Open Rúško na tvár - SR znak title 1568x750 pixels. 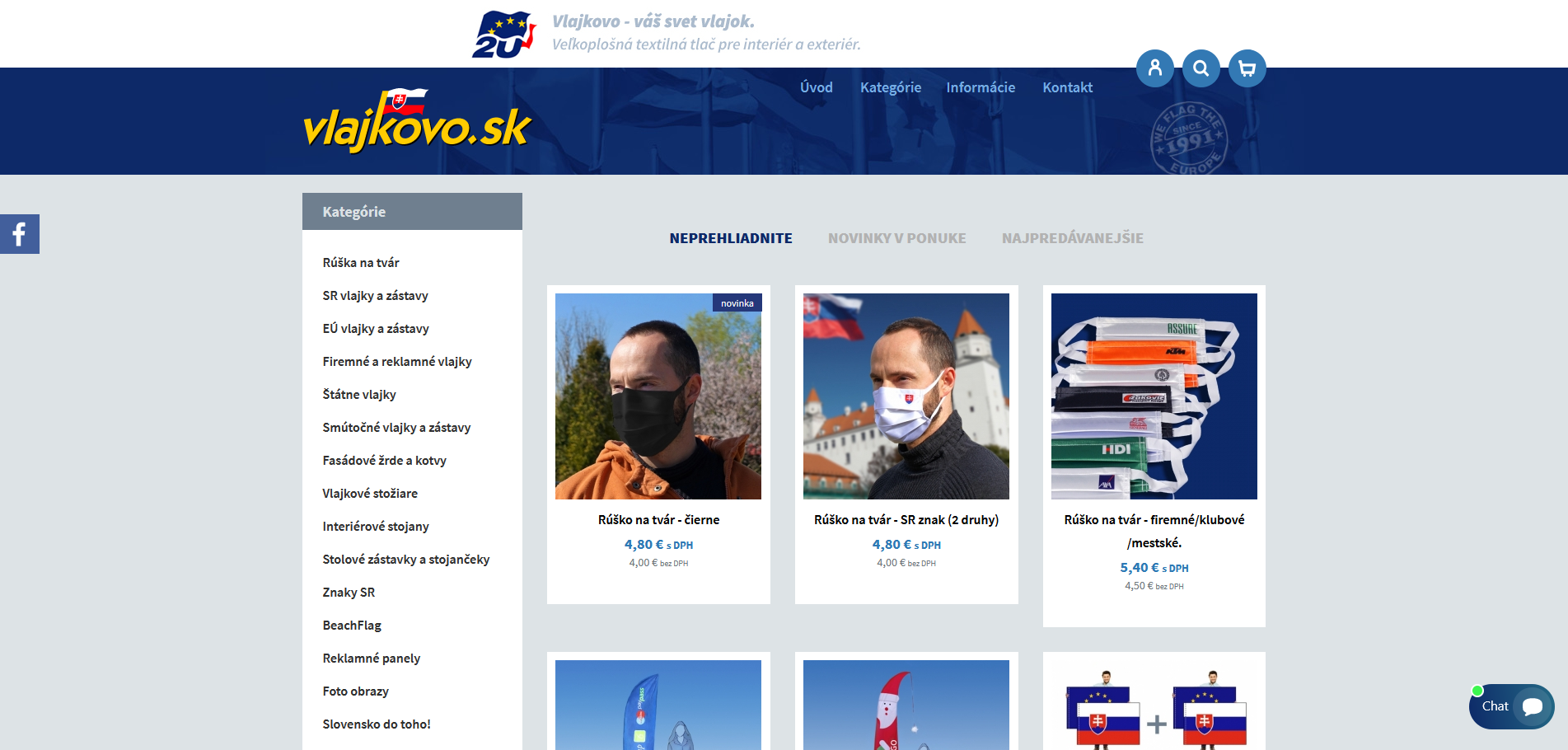[x=906, y=520]
